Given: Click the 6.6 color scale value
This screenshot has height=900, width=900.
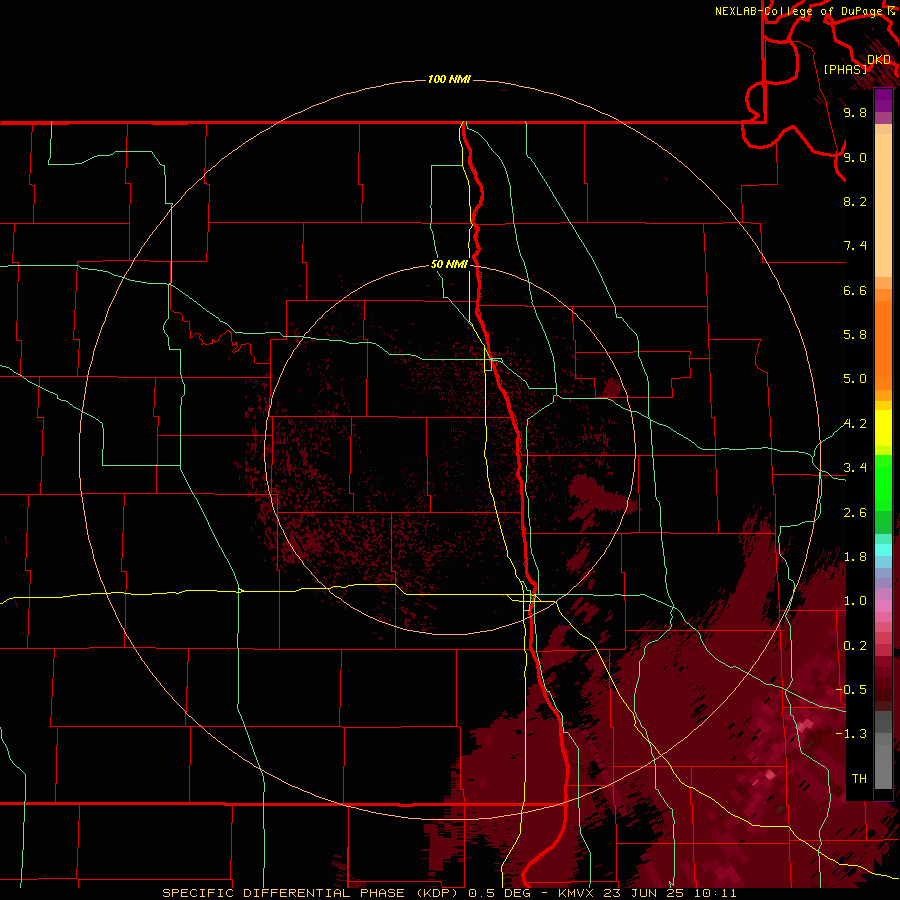Looking at the screenshot, I should tap(855, 290).
